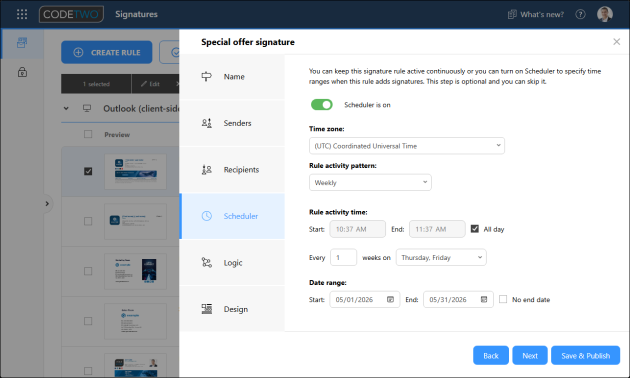
Task: Click the Senders people icon
Action: click(x=207, y=123)
